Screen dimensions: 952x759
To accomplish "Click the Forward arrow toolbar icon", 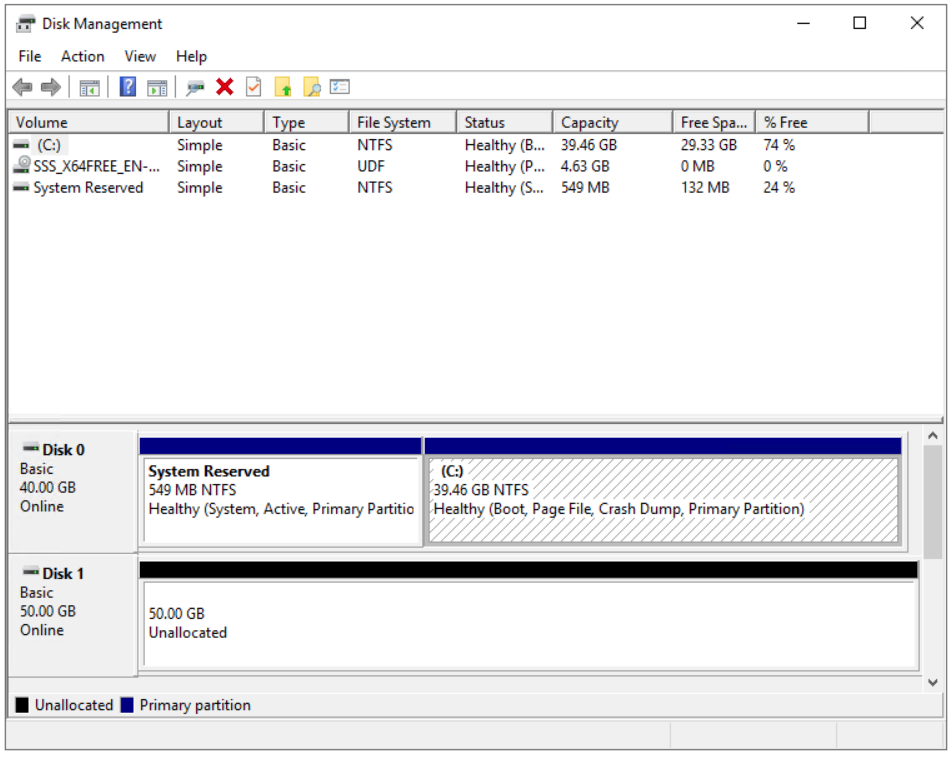I will point(50,88).
